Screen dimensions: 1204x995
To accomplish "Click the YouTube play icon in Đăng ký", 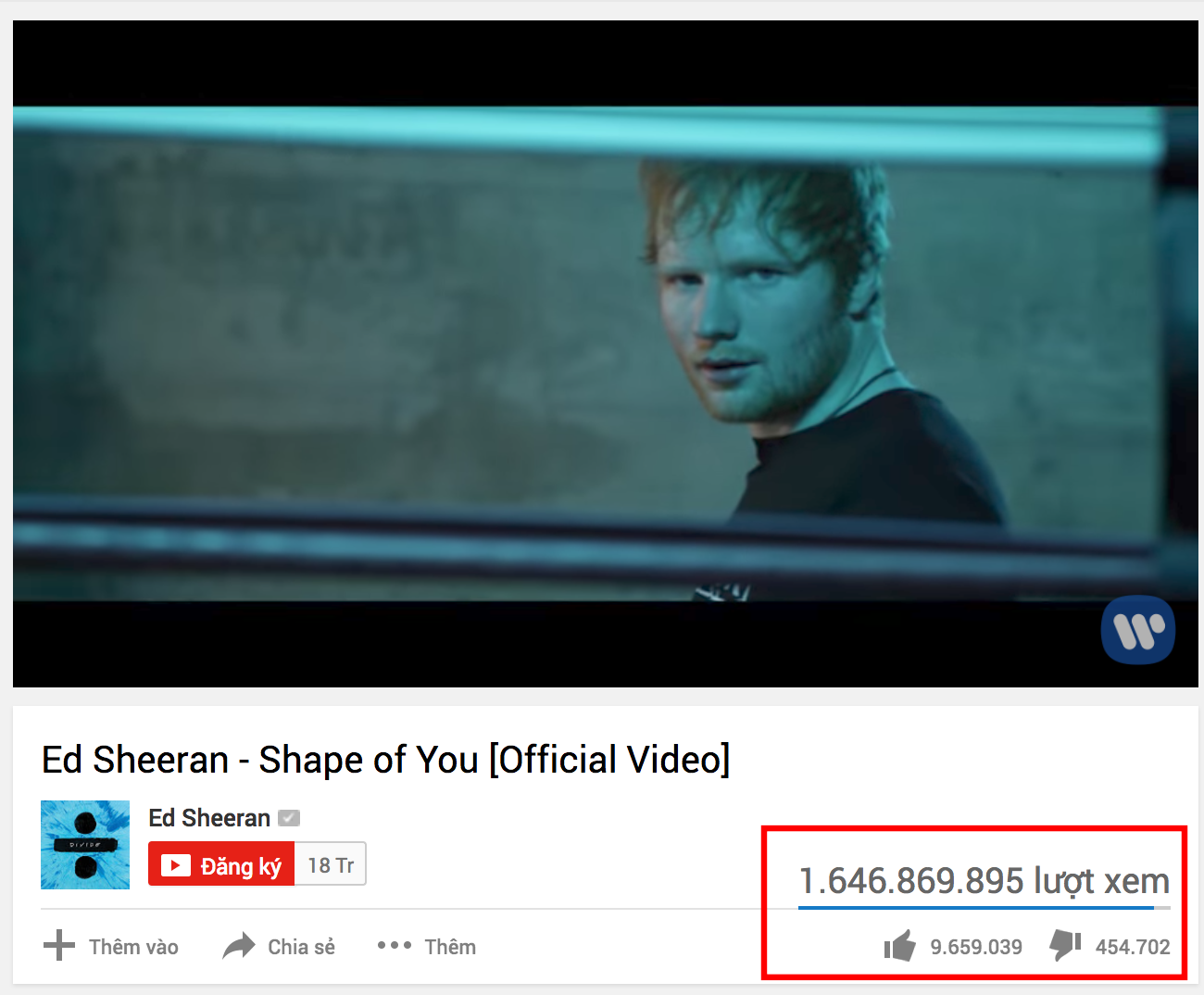I will point(175,865).
